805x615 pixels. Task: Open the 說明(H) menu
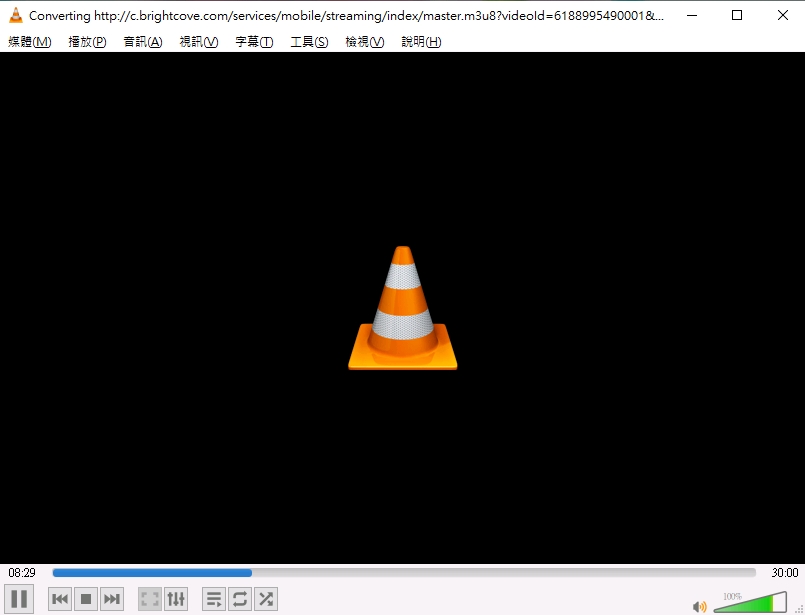(x=421, y=42)
